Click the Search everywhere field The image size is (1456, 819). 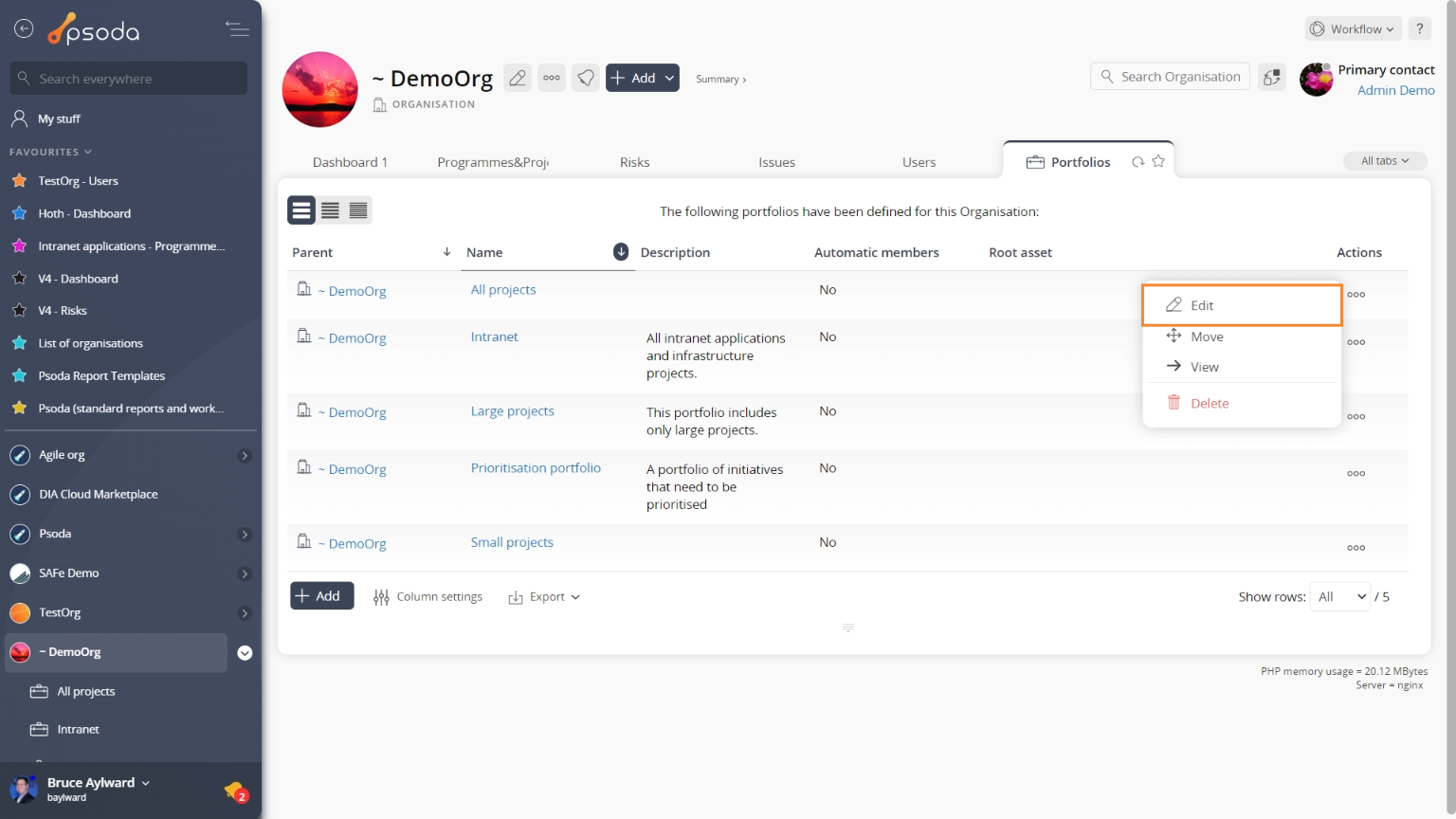point(129,79)
